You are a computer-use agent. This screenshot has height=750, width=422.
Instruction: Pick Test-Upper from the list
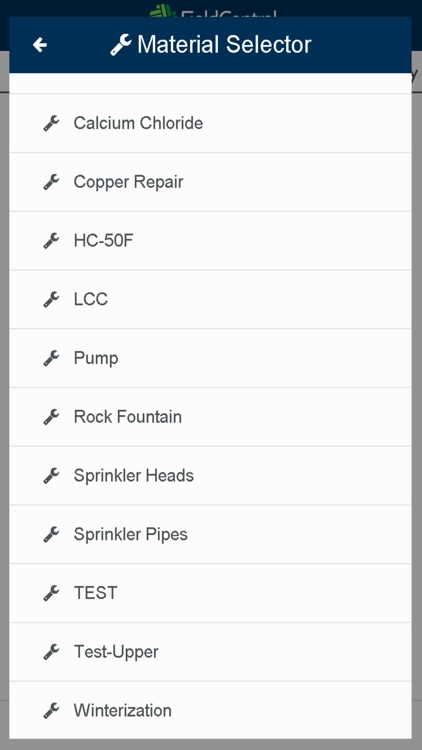pos(211,652)
